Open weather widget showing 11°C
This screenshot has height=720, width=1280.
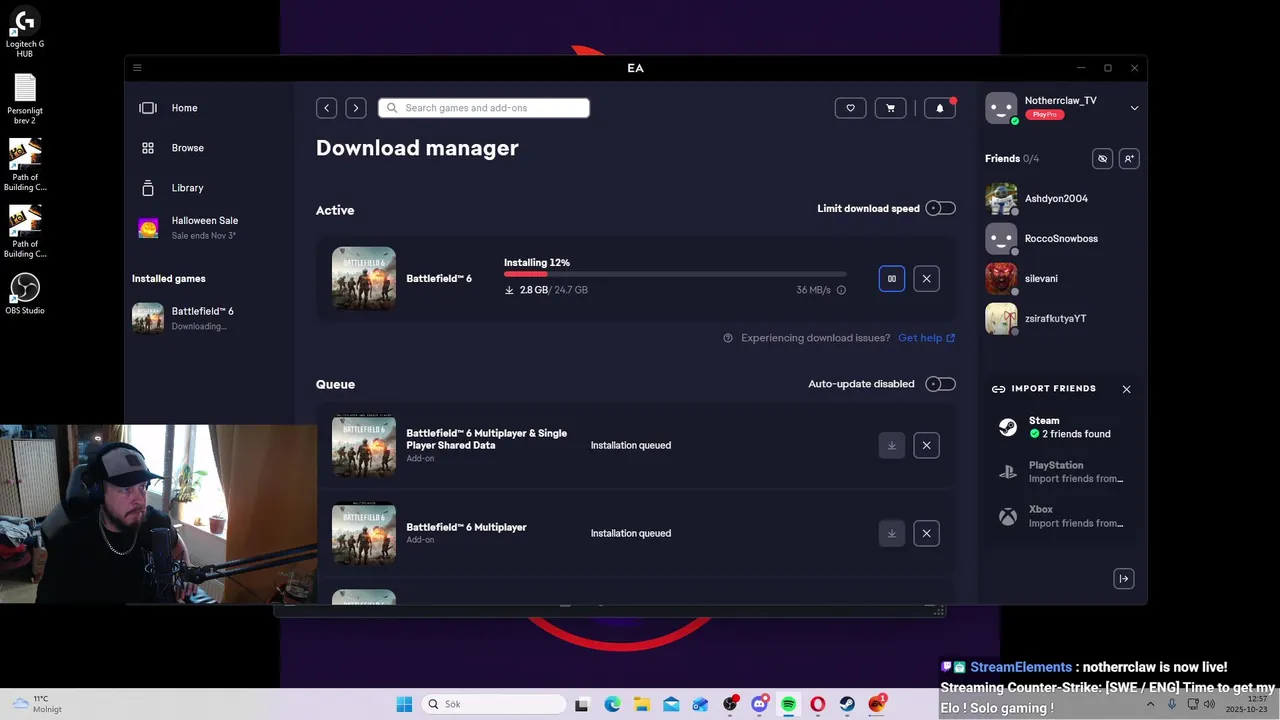[x=36, y=704]
